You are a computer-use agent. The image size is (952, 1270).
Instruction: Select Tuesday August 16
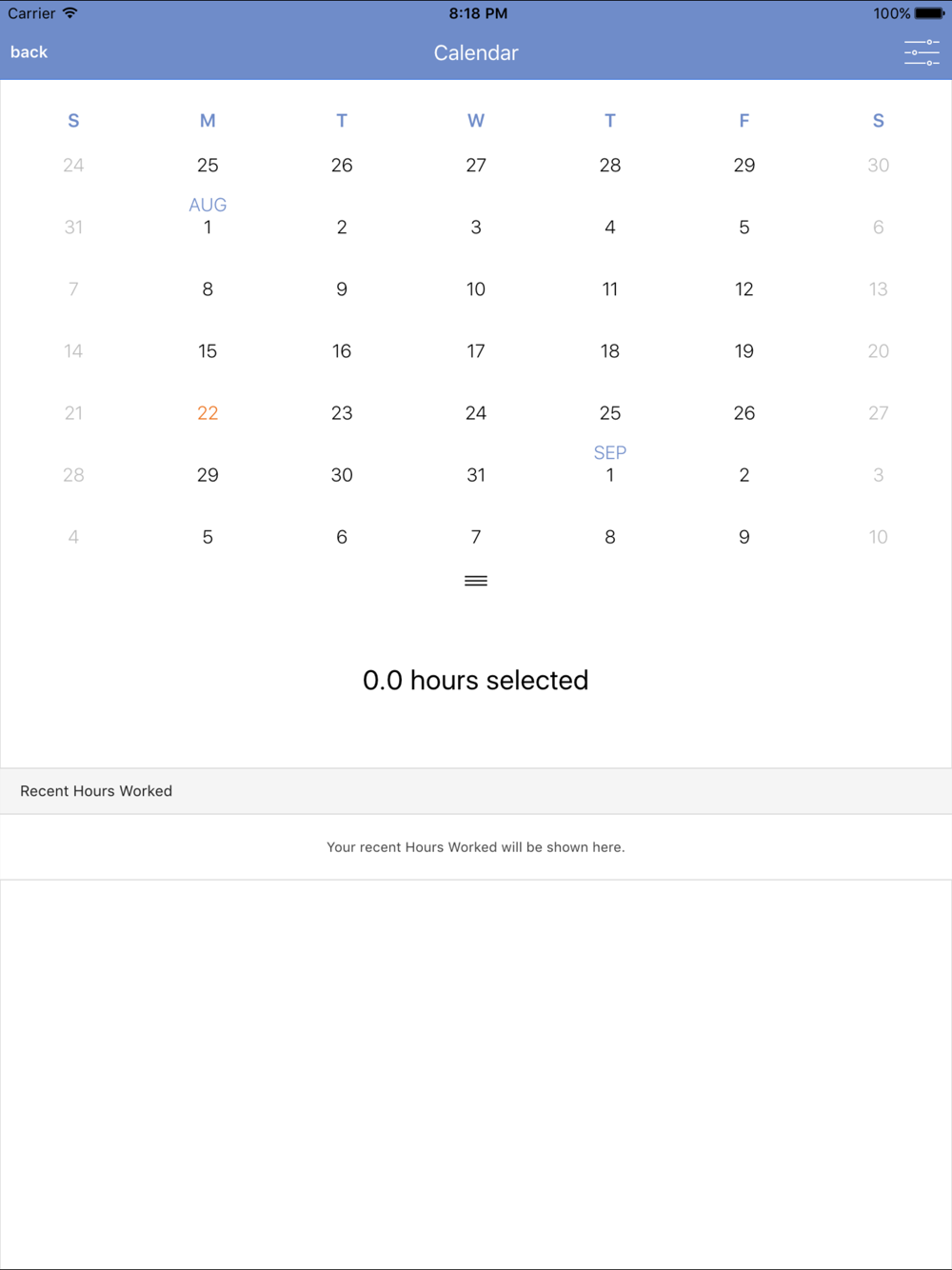tap(342, 351)
